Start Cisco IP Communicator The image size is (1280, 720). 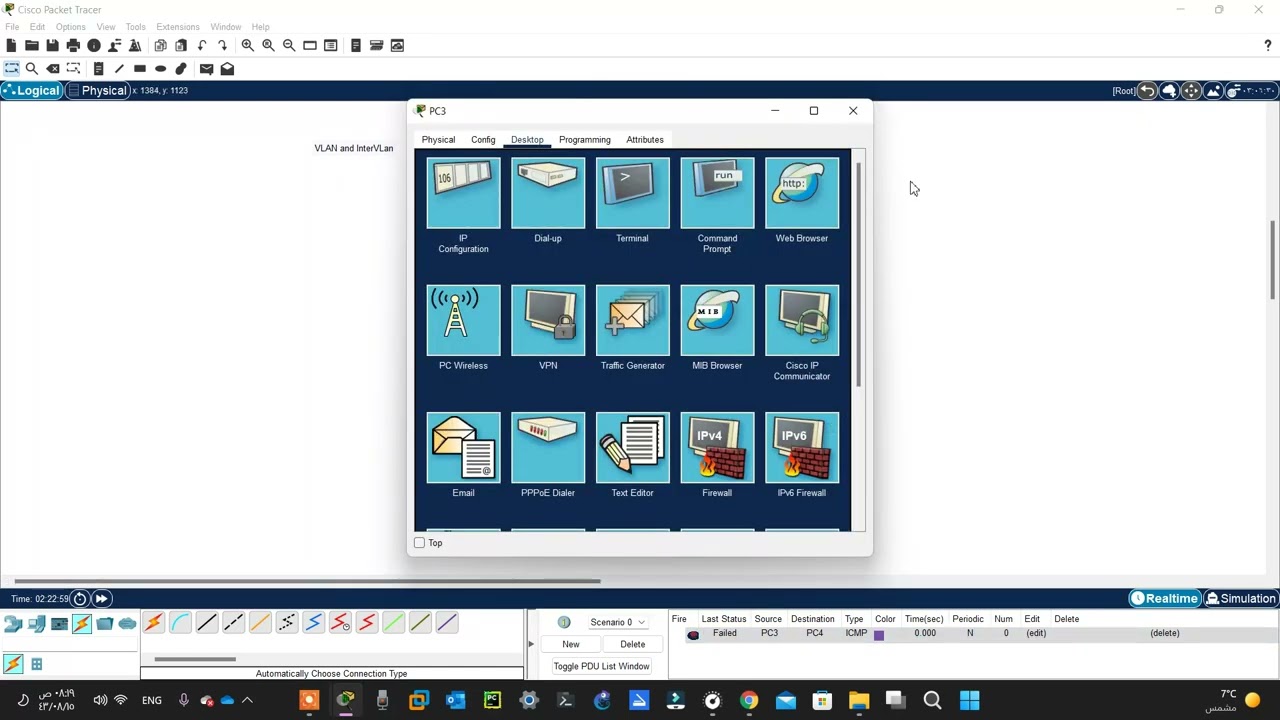802,320
